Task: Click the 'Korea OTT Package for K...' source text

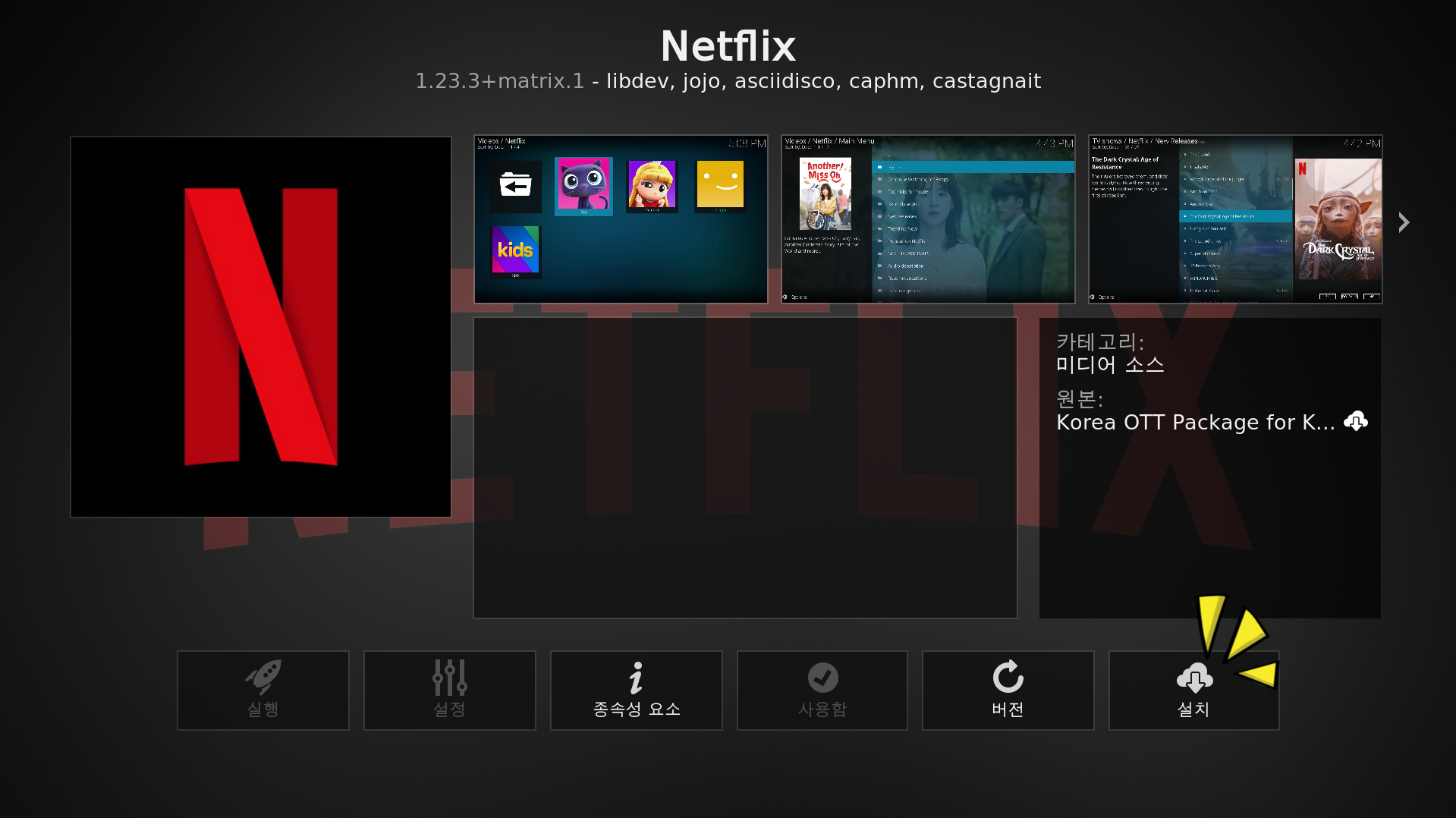Action: [1195, 423]
